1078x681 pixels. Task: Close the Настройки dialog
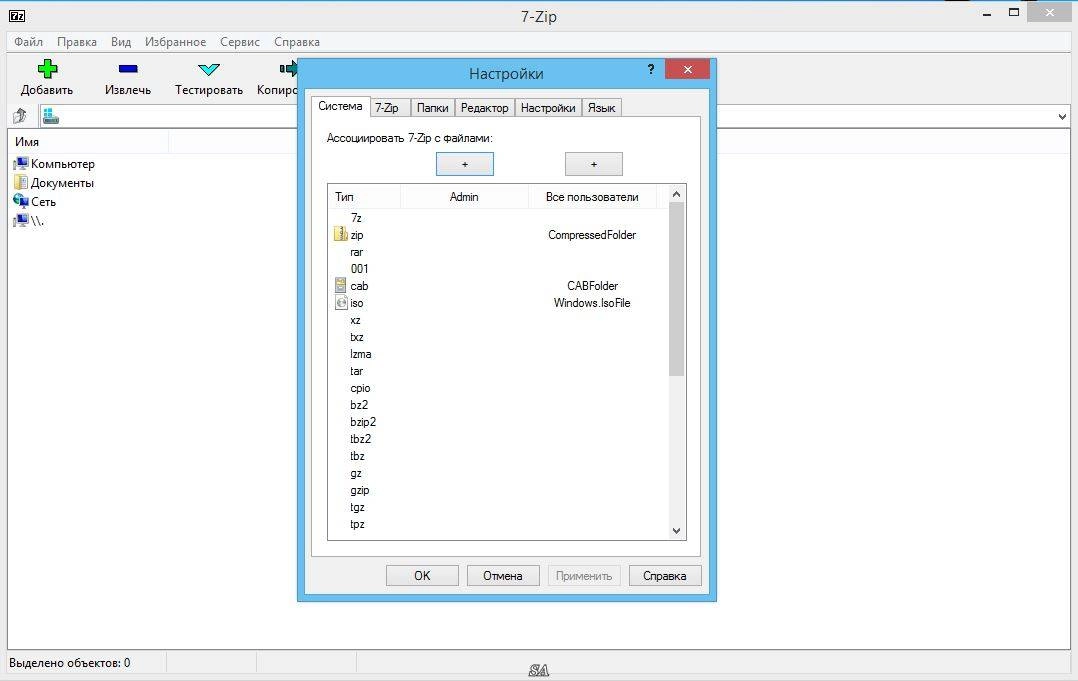(688, 69)
